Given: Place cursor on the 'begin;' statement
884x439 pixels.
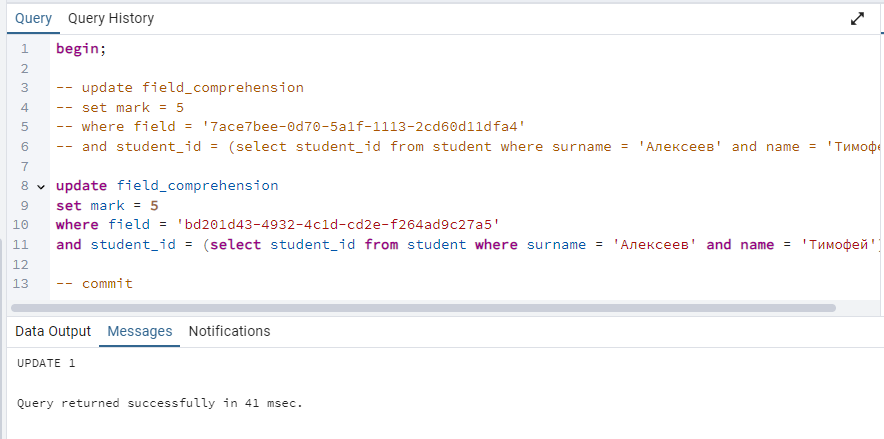Looking at the screenshot, I should [81, 49].
